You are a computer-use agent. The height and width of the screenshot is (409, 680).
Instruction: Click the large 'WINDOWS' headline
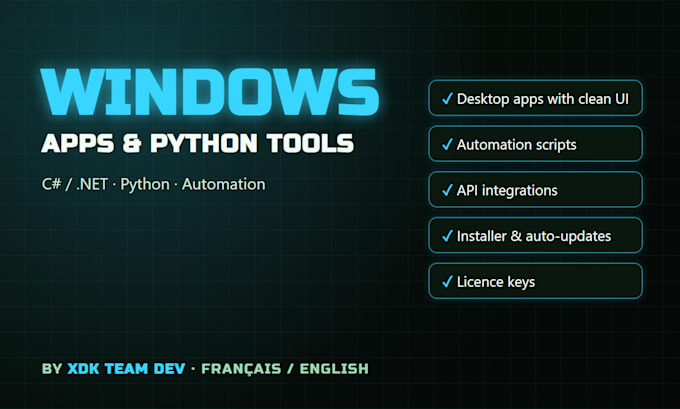210,92
